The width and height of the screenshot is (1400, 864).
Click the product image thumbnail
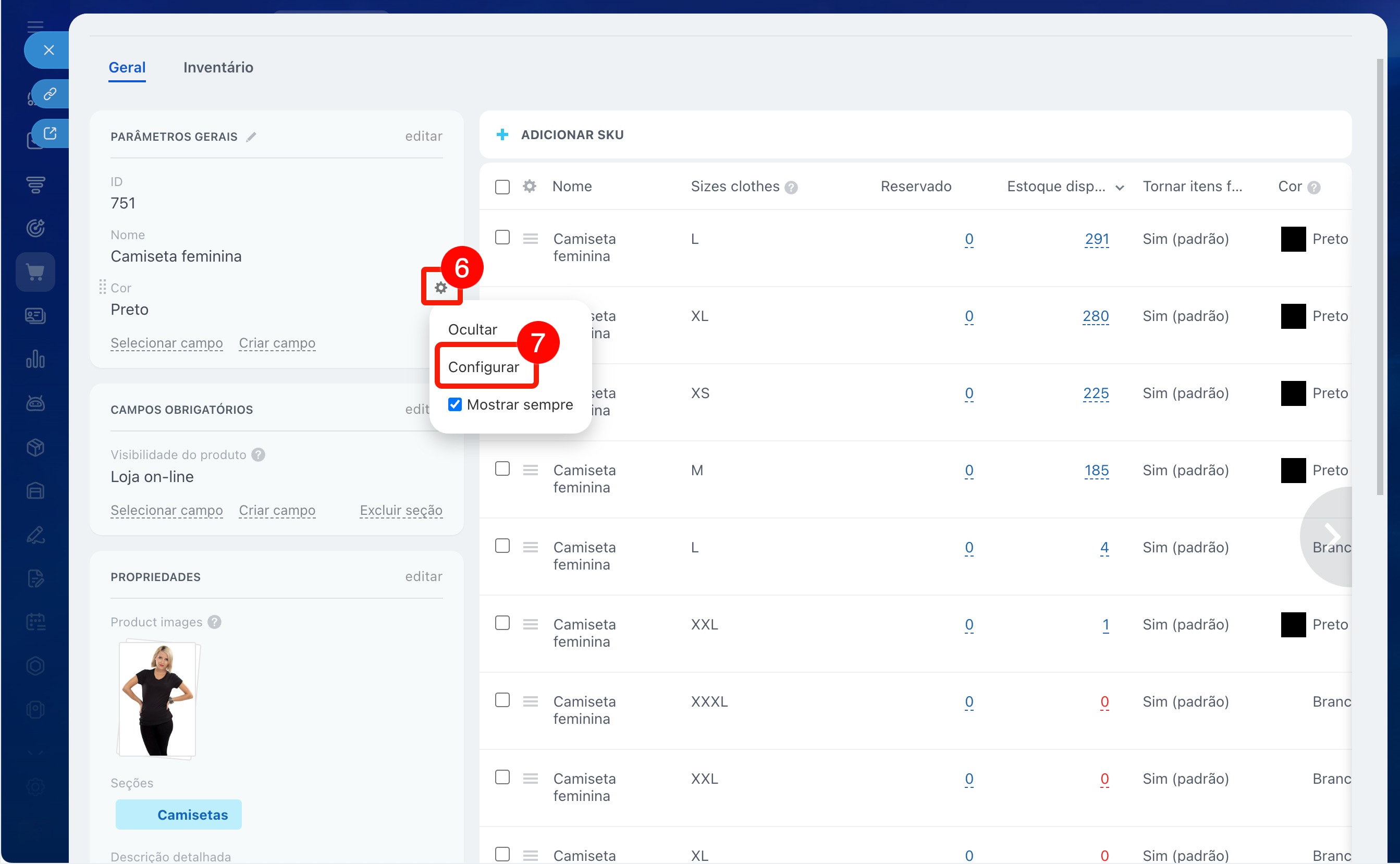158,699
